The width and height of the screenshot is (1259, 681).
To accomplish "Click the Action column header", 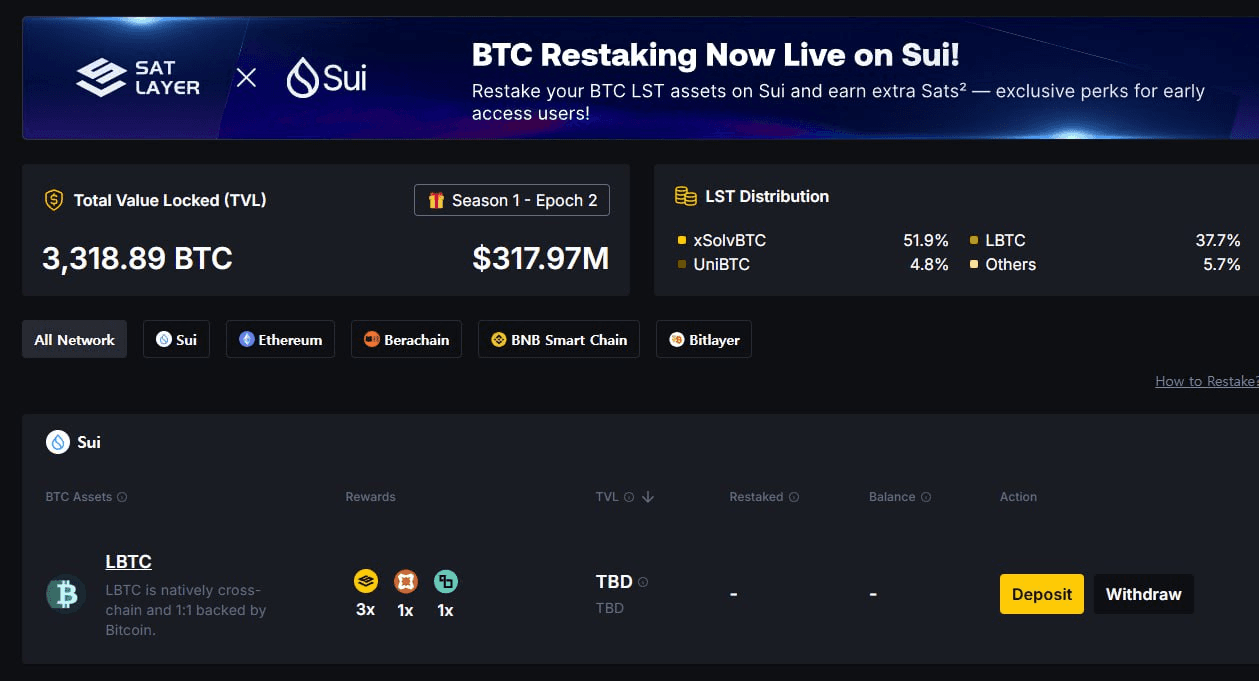I will [x=1018, y=497].
